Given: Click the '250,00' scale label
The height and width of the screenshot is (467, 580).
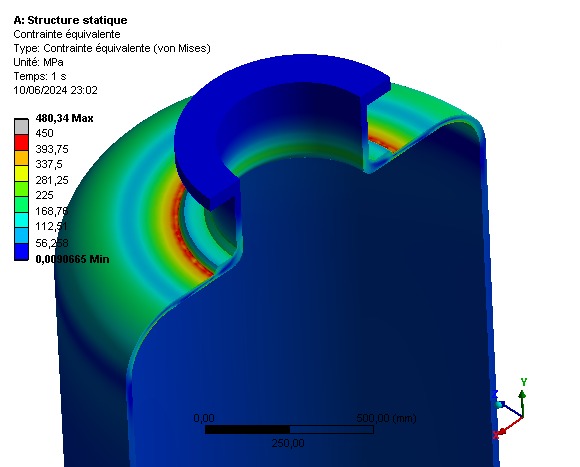Looking at the screenshot, I should coord(288,443).
